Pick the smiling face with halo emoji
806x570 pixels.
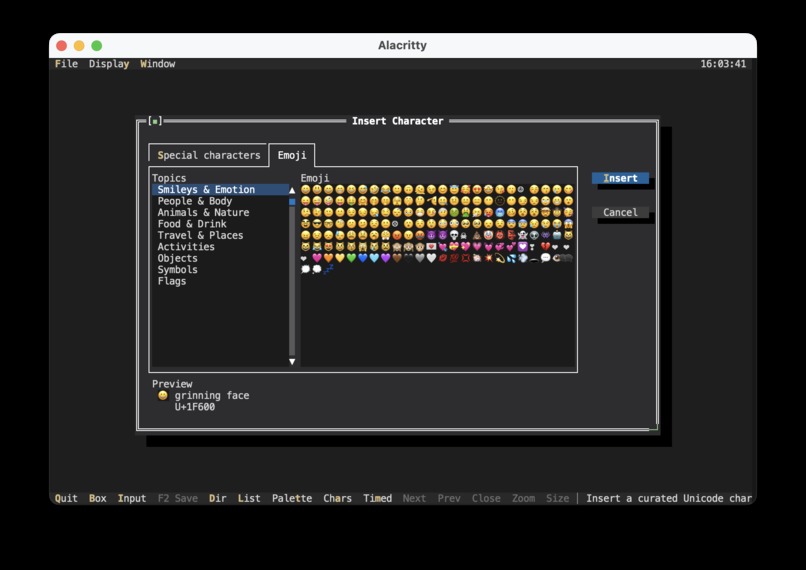454,189
